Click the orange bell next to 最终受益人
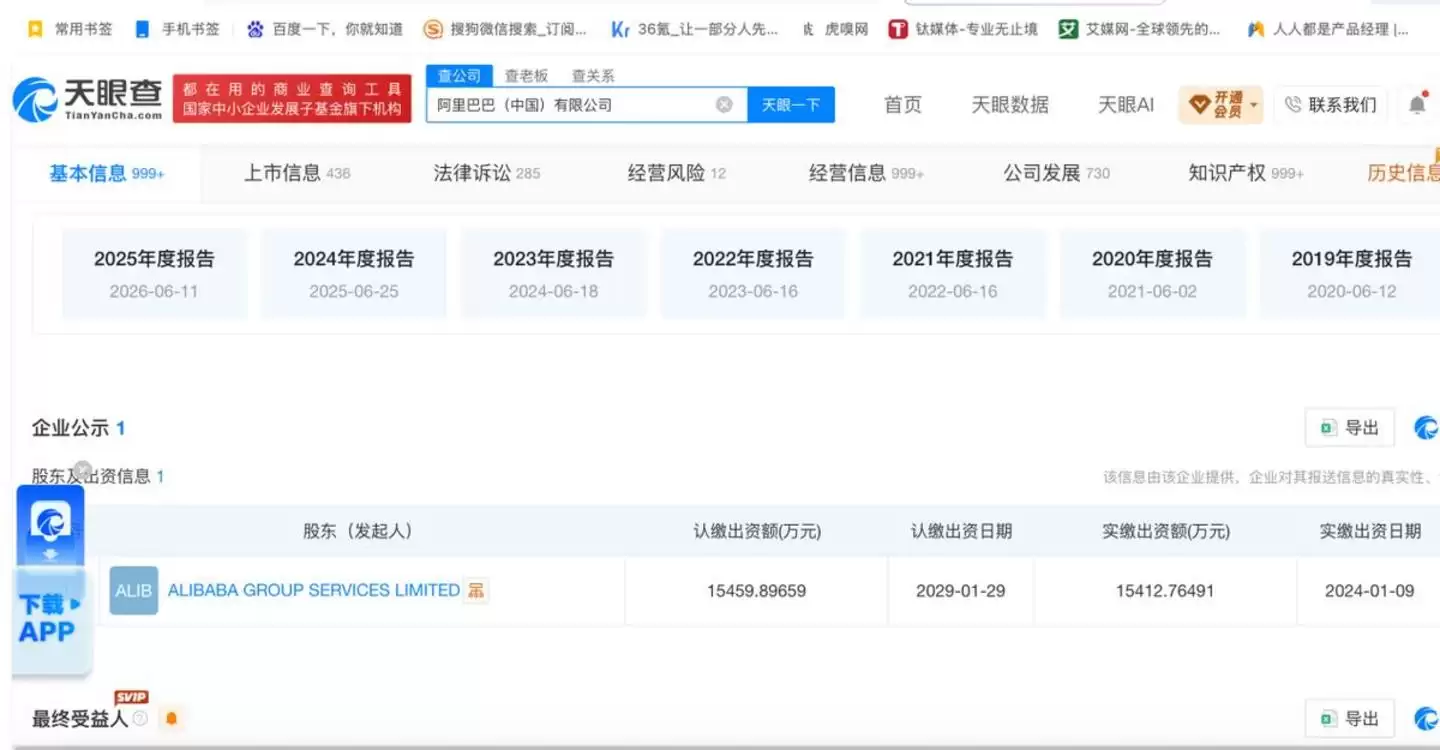This screenshot has width=1440, height=750. [x=171, y=719]
